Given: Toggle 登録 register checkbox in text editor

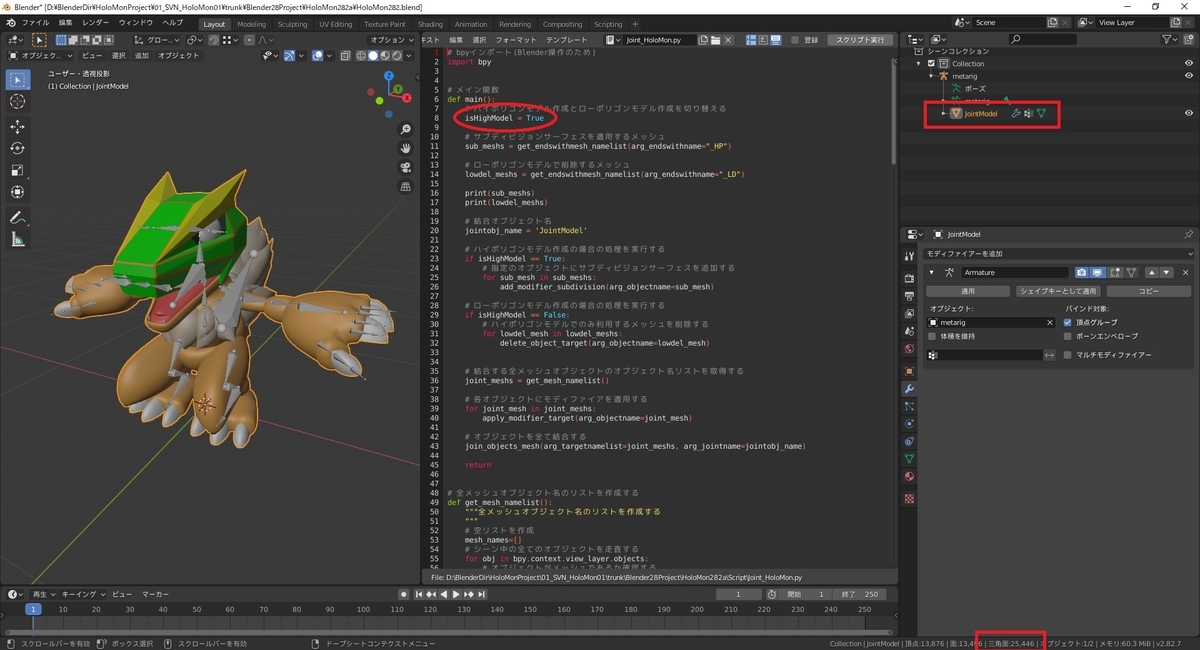Looking at the screenshot, I should 797,40.
